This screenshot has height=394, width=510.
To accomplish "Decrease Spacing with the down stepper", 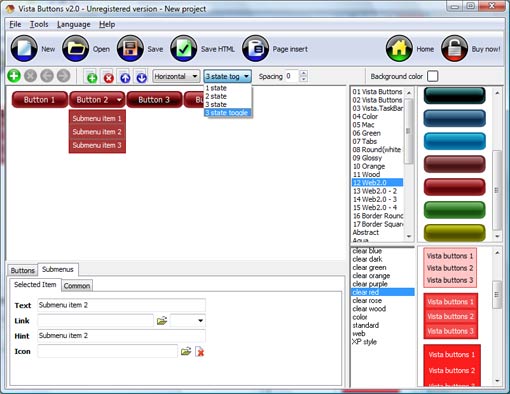I will point(303,79).
